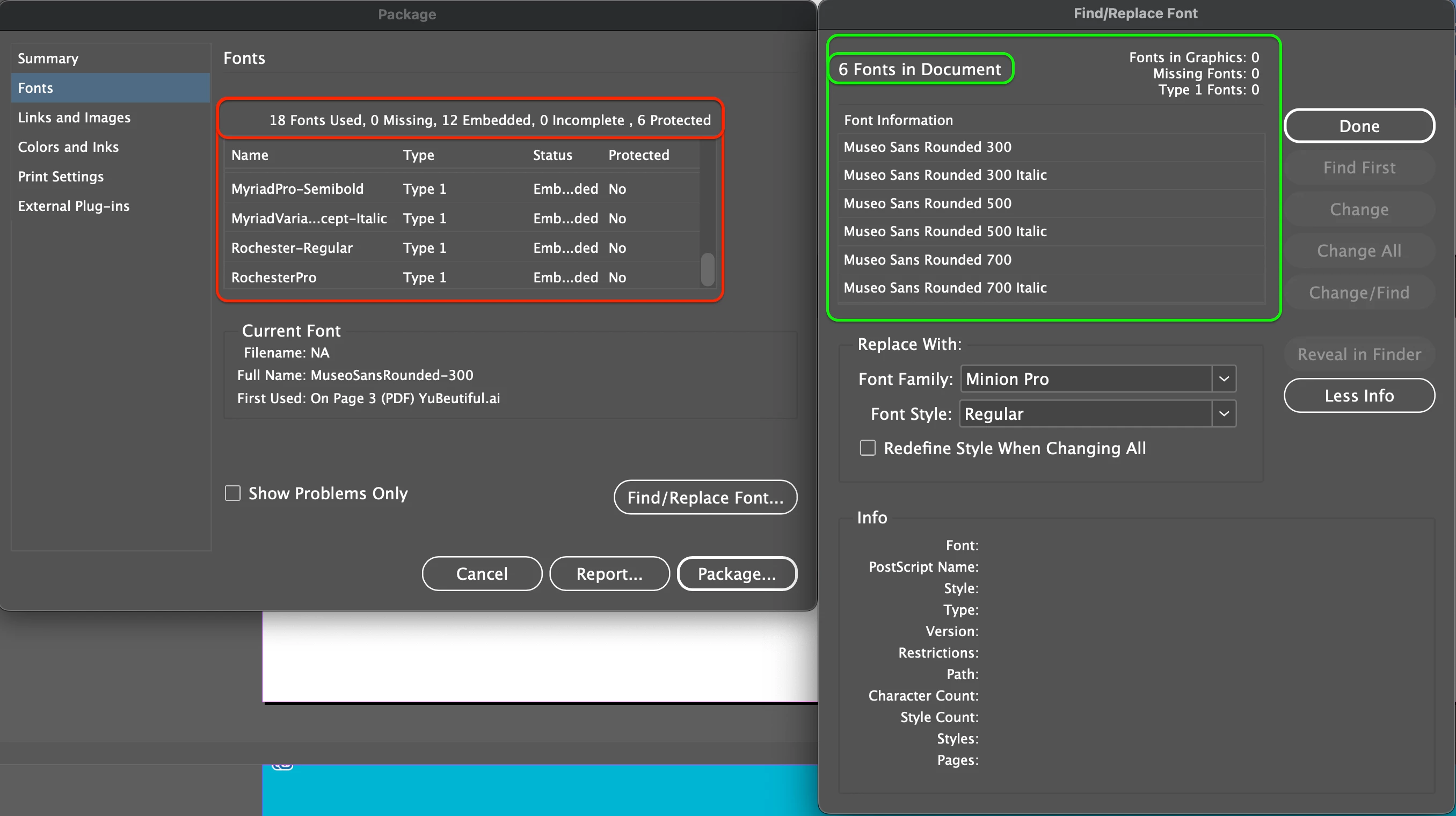Select the Rochester-Regular font row
The width and height of the screenshot is (1456, 816).
292,247
